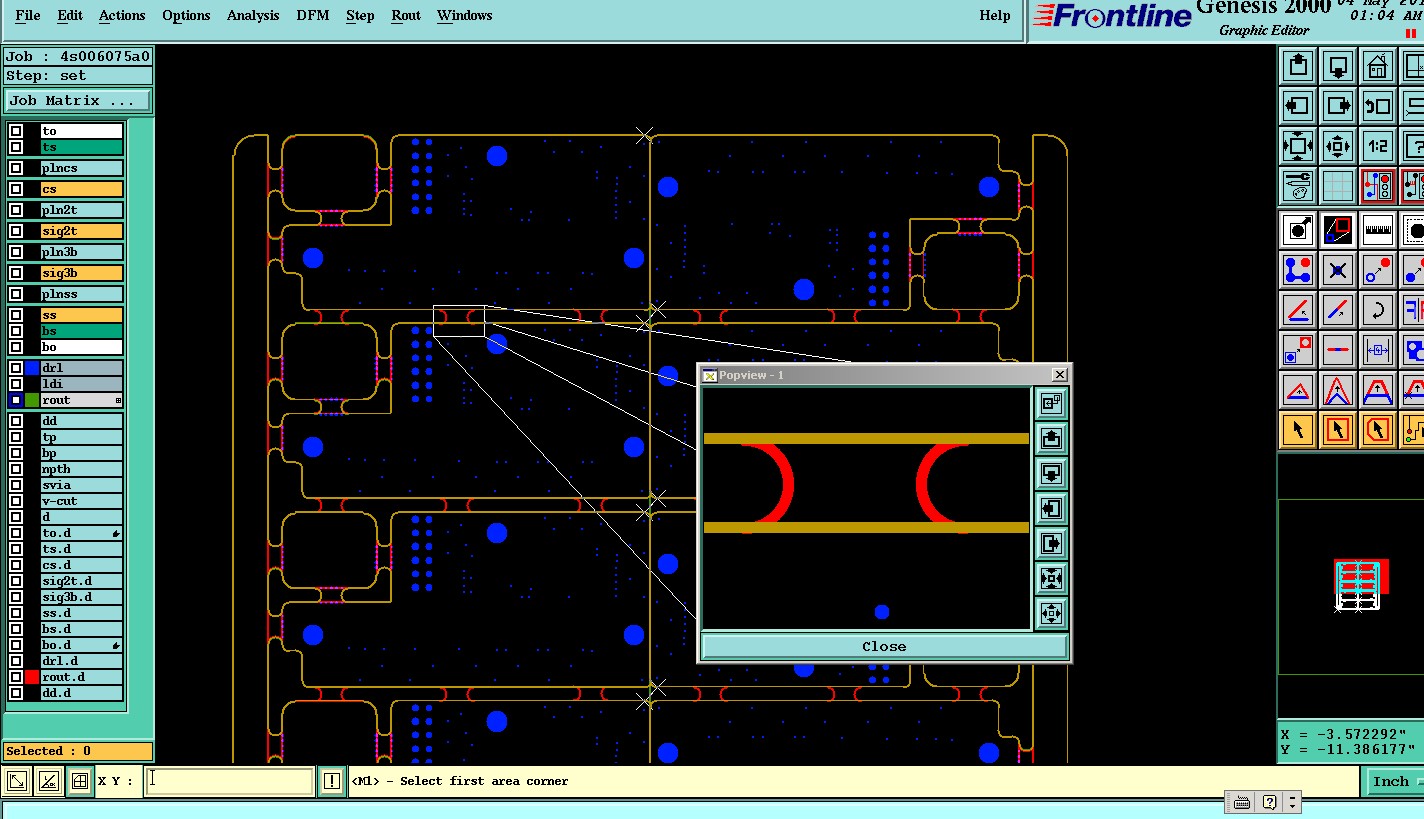Toggle the checkbox for layer to
The width and height of the screenshot is (1424, 819).
point(16,131)
